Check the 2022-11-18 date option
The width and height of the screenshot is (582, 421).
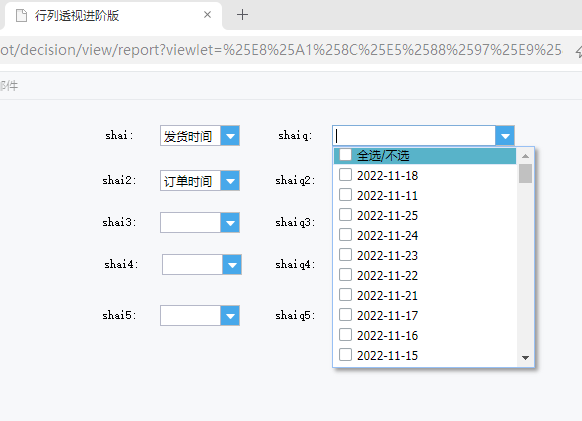345,174
